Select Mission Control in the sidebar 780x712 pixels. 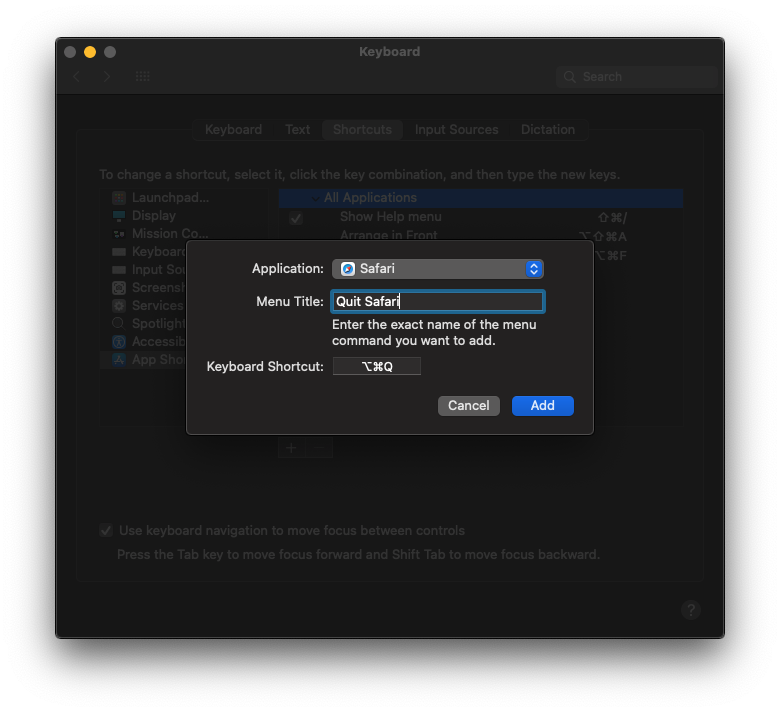(x=183, y=233)
